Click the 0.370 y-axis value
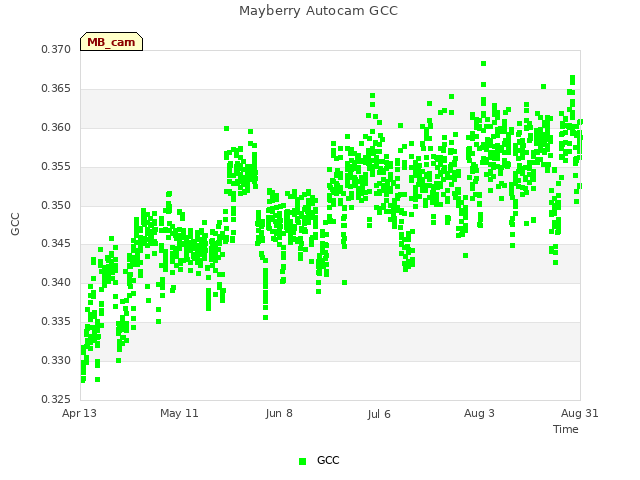The width and height of the screenshot is (640, 480). tap(56, 49)
